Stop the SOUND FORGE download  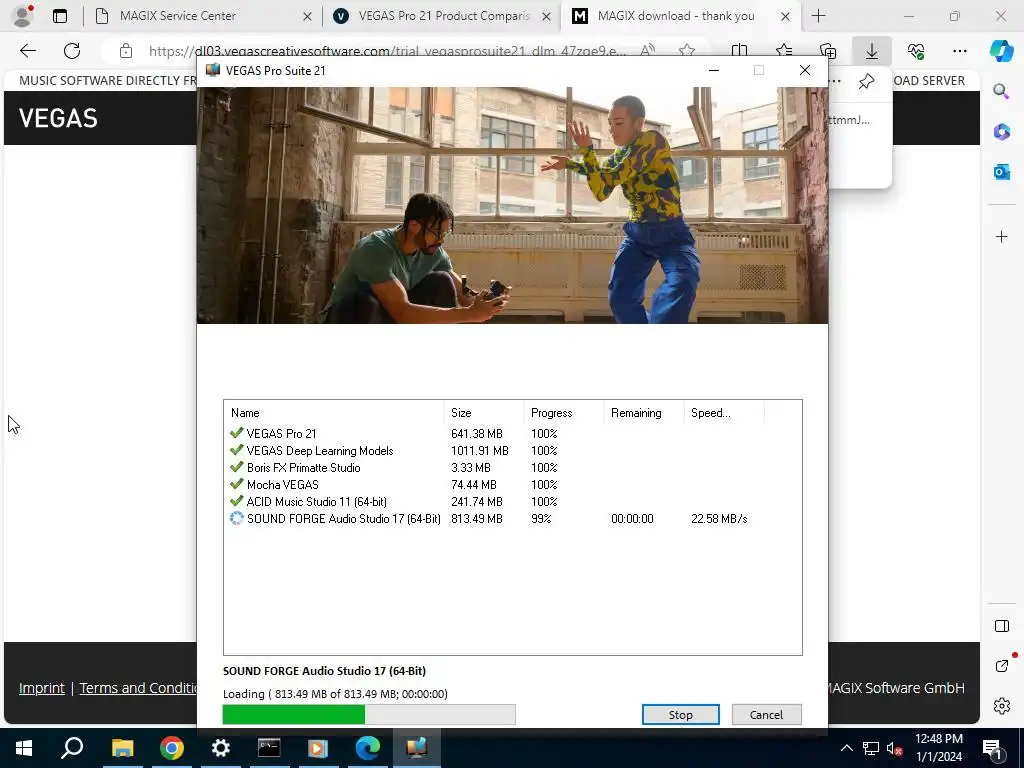(x=680, y=714)
